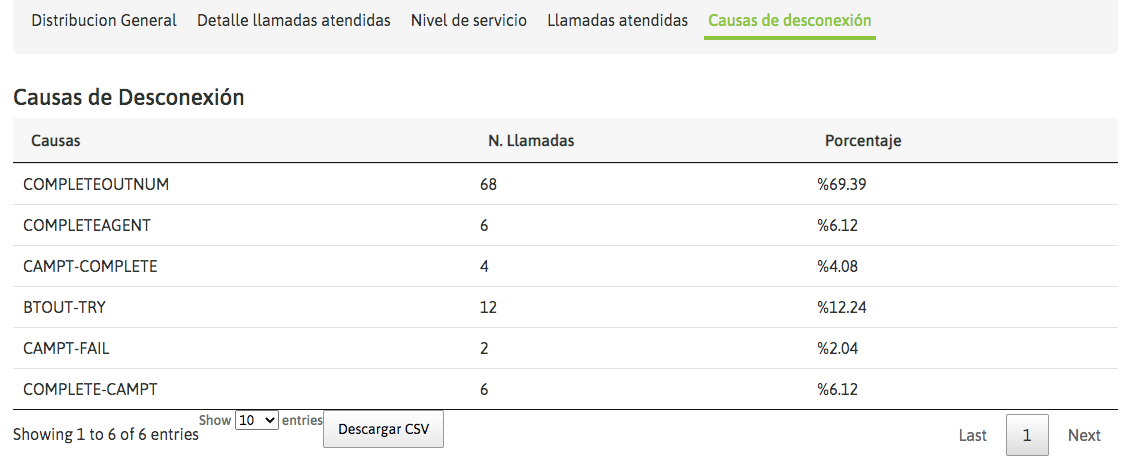Select the CAMPT-FAIL row
The image size is (1128, 458).
[68, 348]
